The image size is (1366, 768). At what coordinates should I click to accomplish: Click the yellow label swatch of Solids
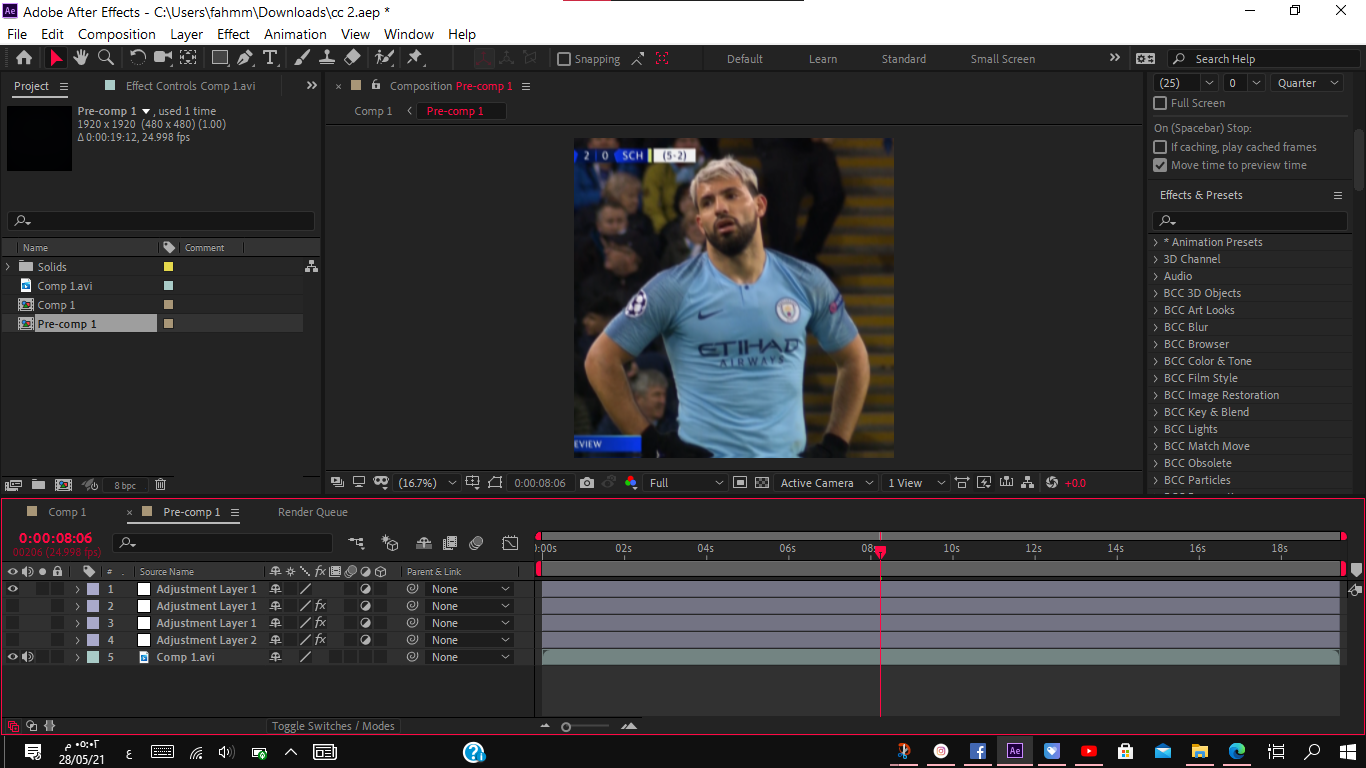(x=168, y=267)
